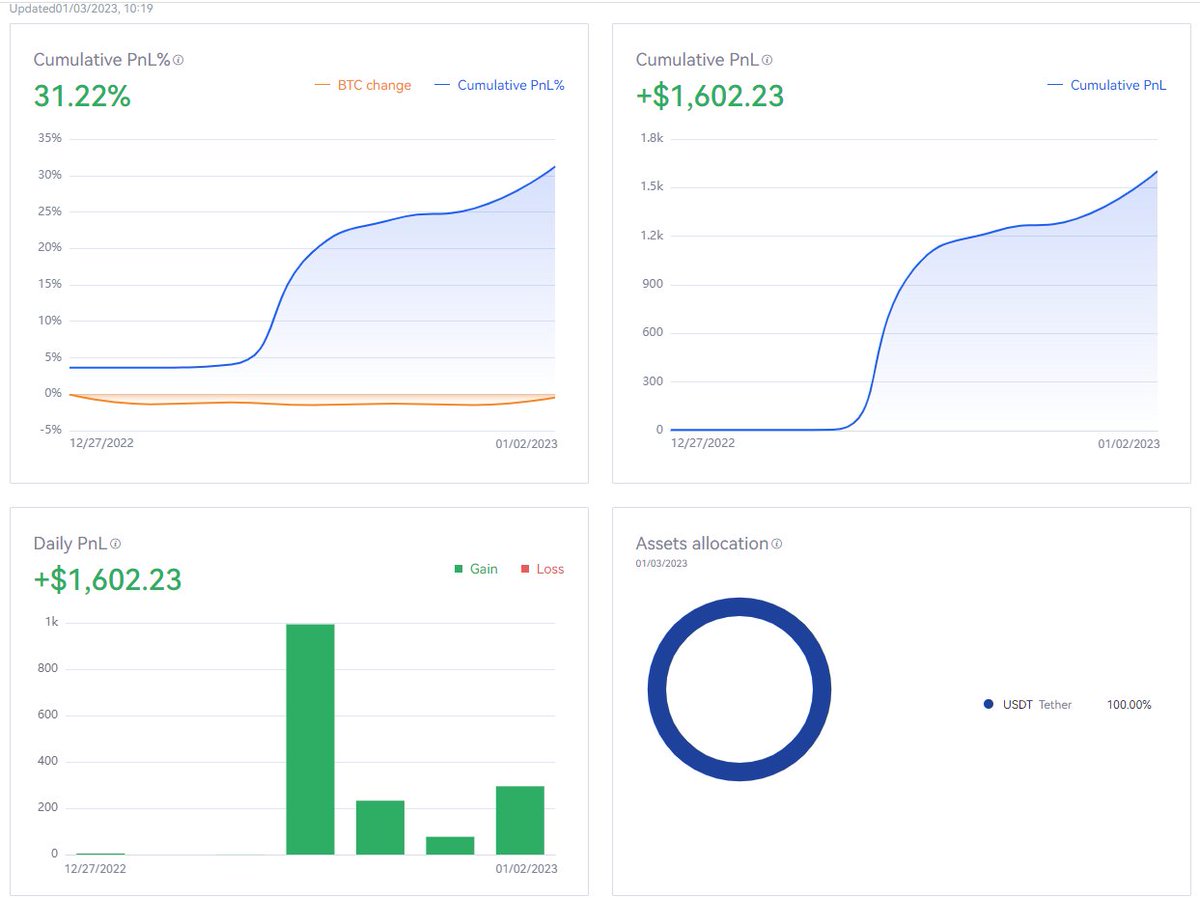Click the +$1,602.23 value under Cumulative PnL
Image resolution: width=1200 pixels, height=898 pixels.
[x=710, y=96]
